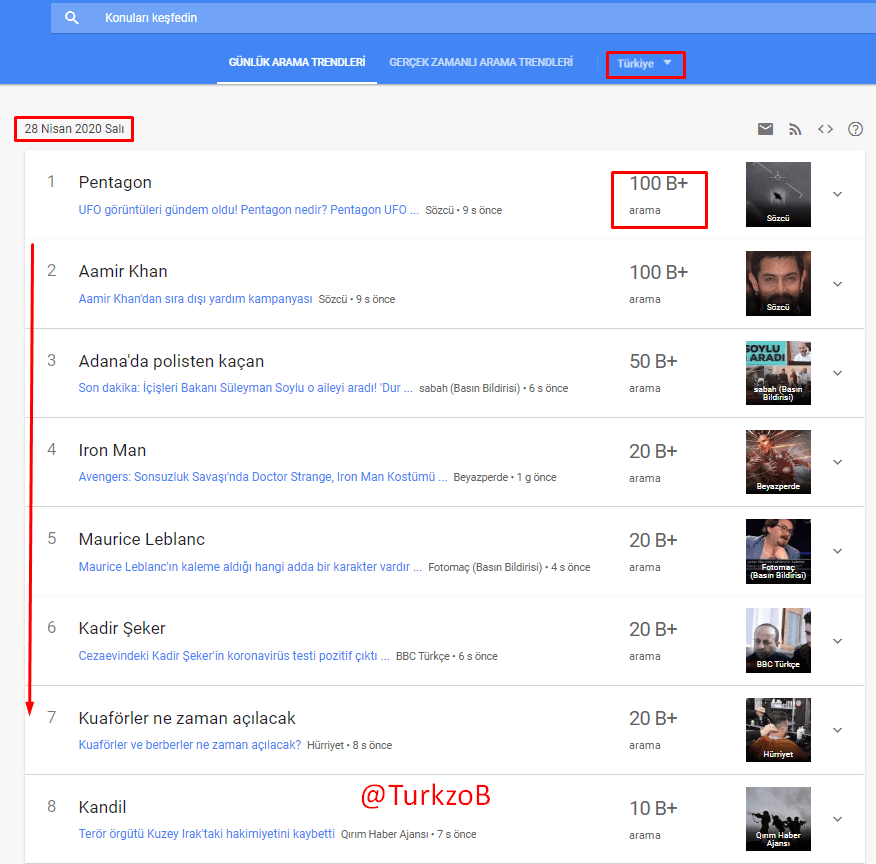
Task: Expand the Pentagon trend row
Action: point(837,194)
